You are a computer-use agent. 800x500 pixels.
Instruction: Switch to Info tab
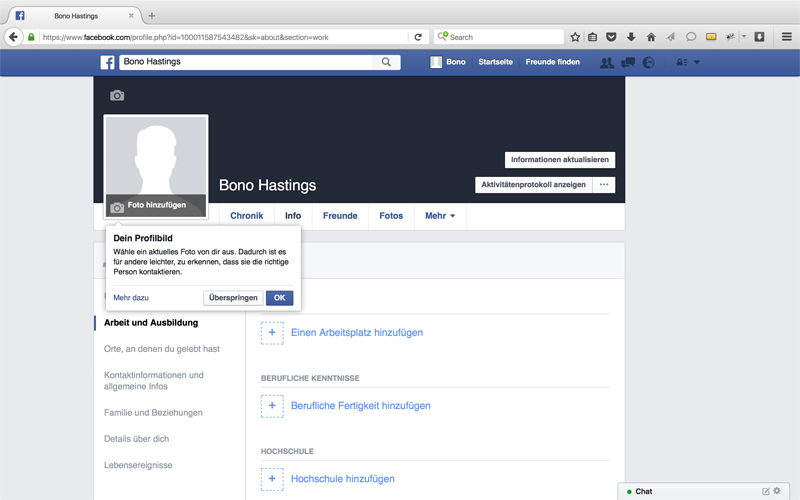coord(293,216)
